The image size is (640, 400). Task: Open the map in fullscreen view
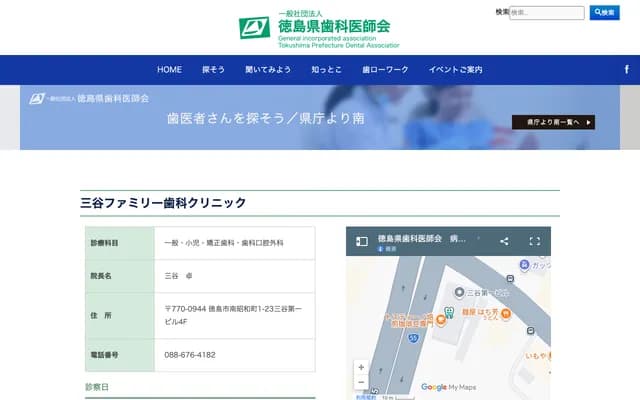pyautogui.click(x=535, y=241)
